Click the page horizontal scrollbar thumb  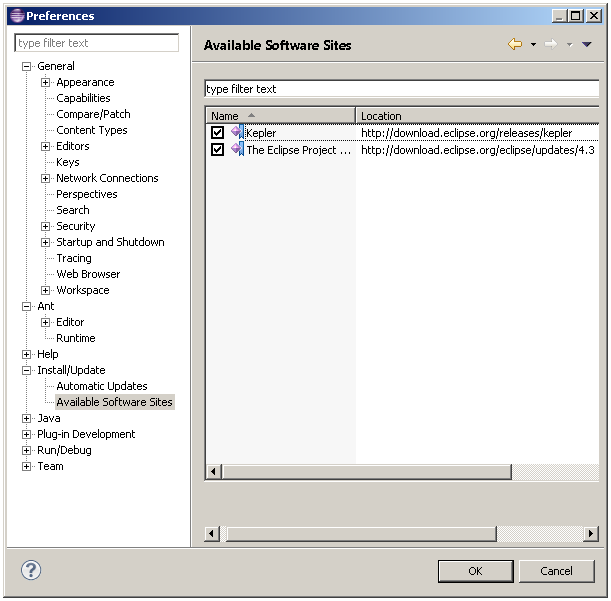click(x=361, y=533)
